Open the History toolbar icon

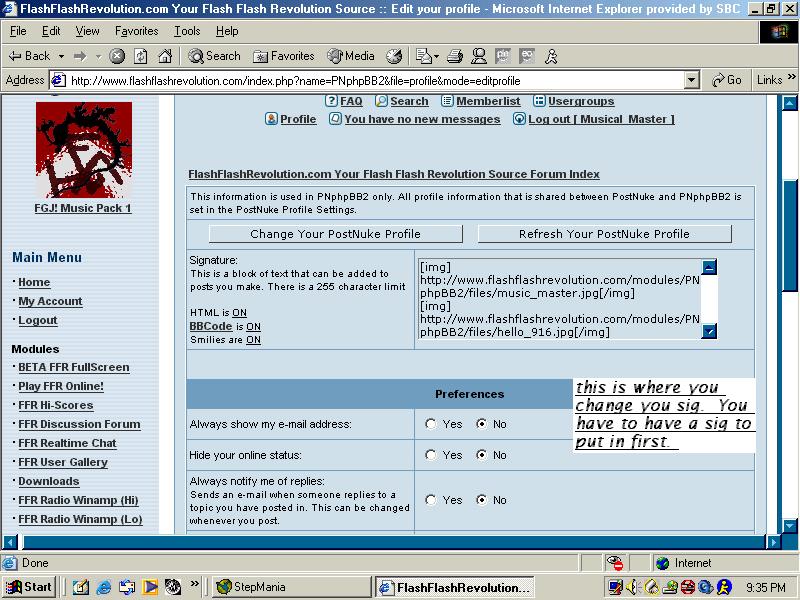coord(393,56)
